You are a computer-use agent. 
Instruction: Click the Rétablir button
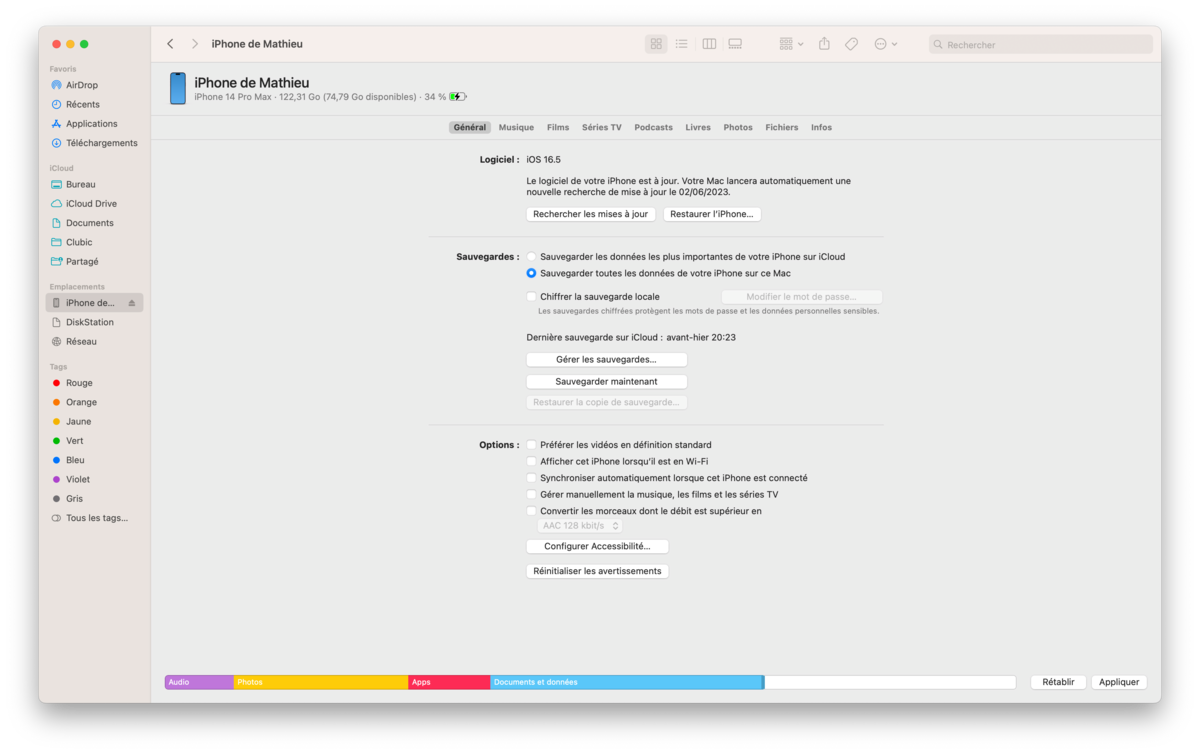pyautogui.click(x=1058, y=682)
